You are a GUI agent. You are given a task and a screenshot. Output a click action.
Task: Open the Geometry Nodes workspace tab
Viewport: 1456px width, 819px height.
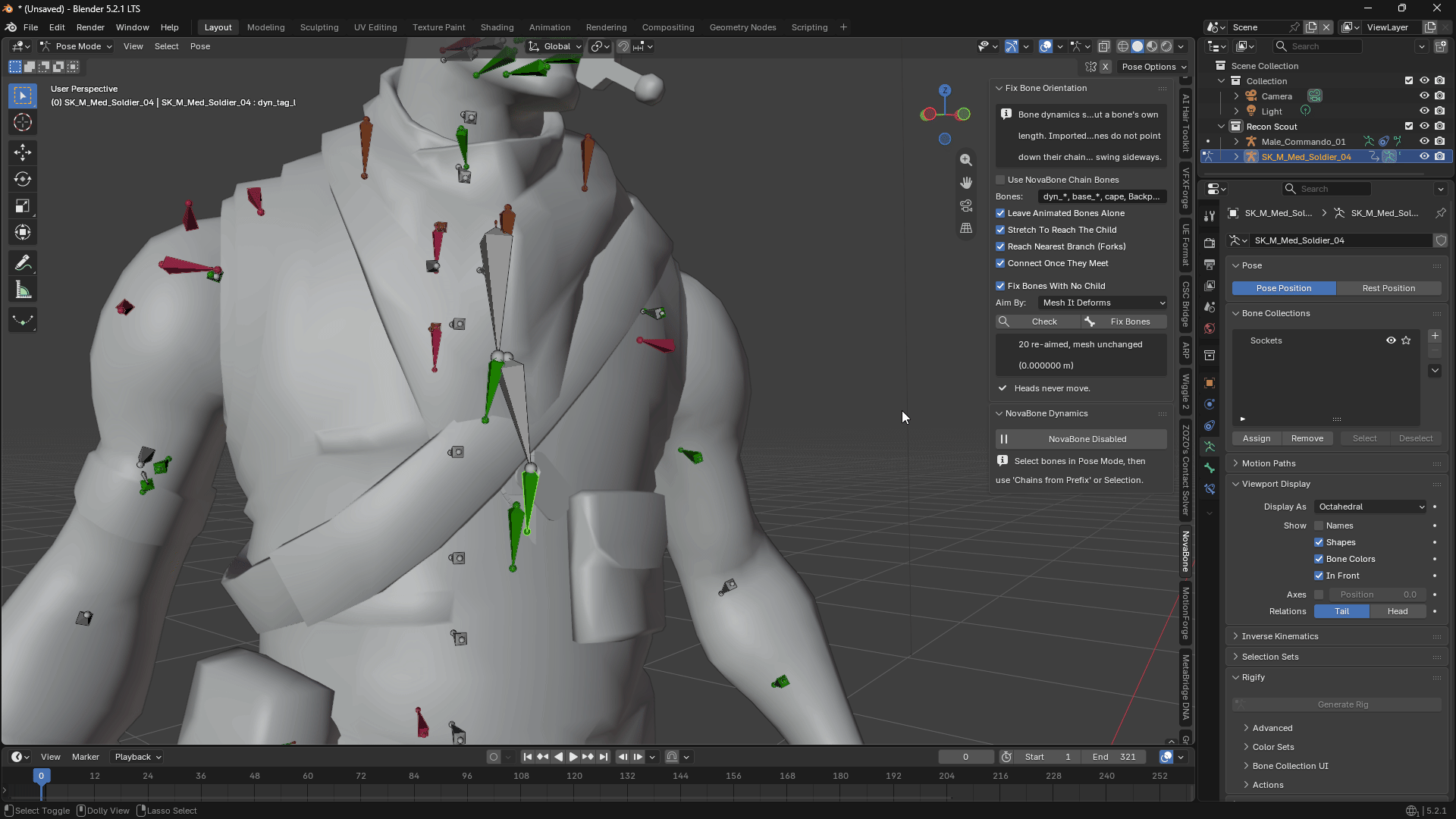pos(742,27)
